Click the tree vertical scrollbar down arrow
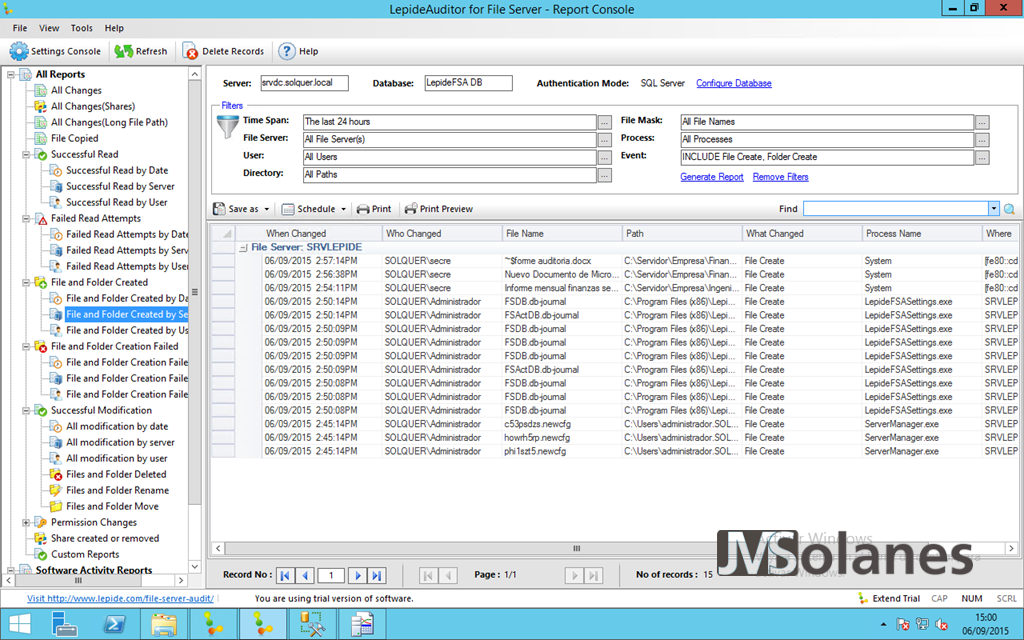Viewport: 1024px width, 640px height. point(195,566)
